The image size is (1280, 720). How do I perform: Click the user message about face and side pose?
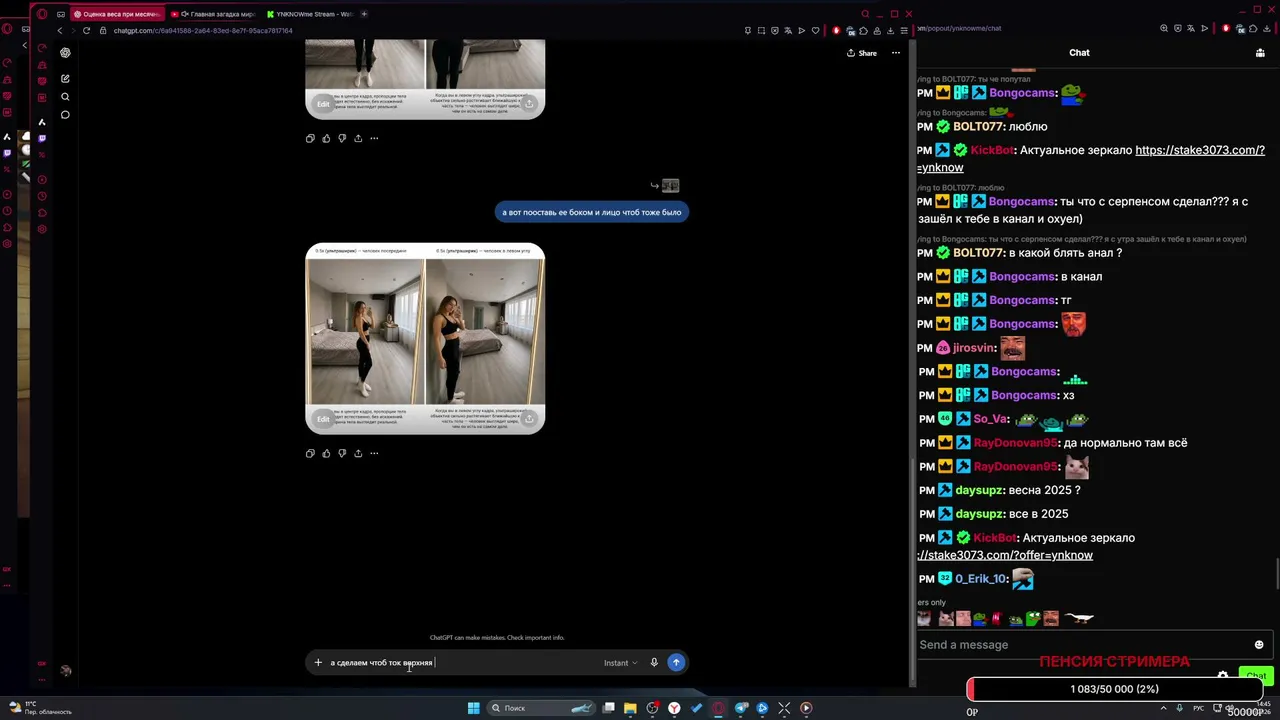click(592, 212)
